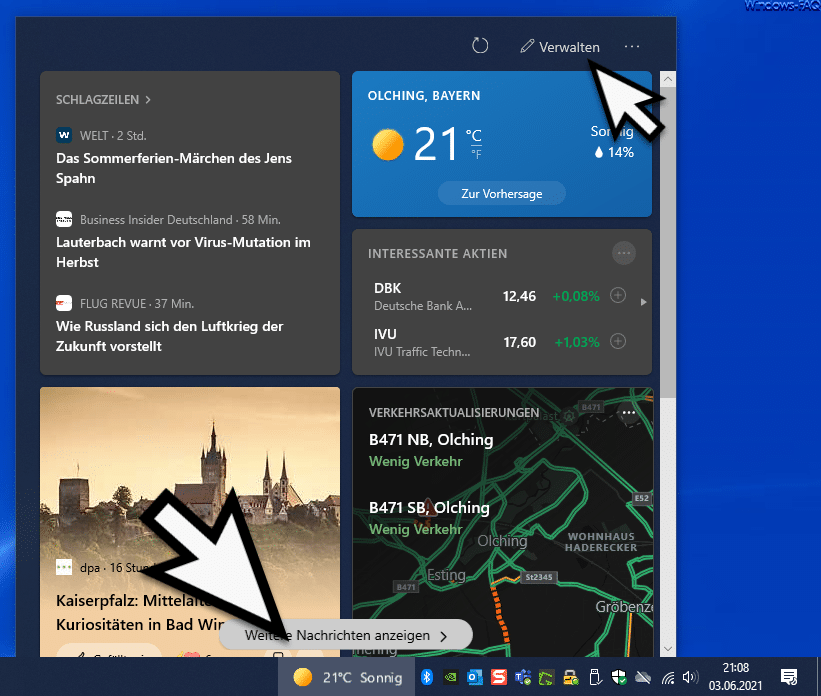
Task: Switch temperature unit to °F
Action: coord(476,154)
